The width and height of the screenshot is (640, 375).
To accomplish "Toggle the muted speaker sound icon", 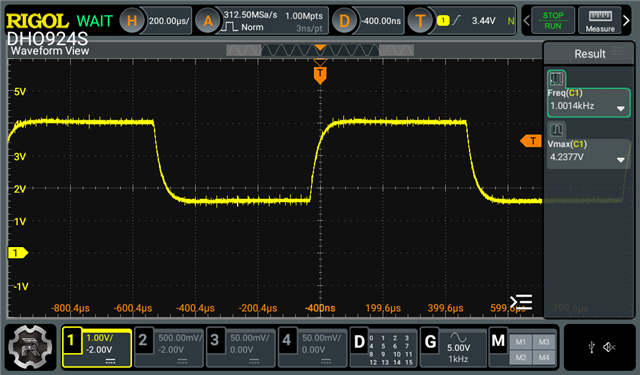I will coord(609,347).
